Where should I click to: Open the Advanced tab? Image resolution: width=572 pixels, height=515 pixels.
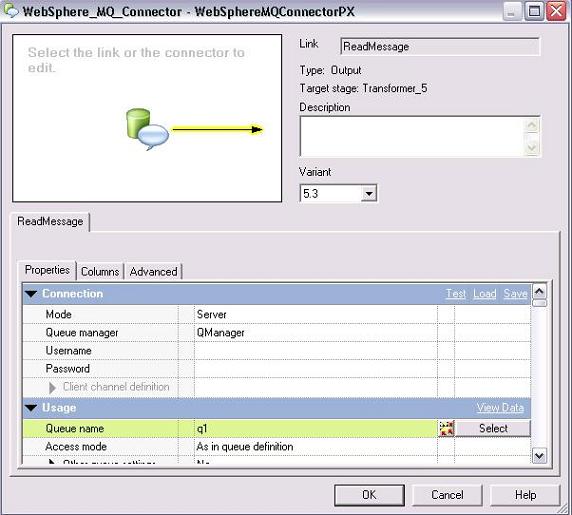pos(153,272)
